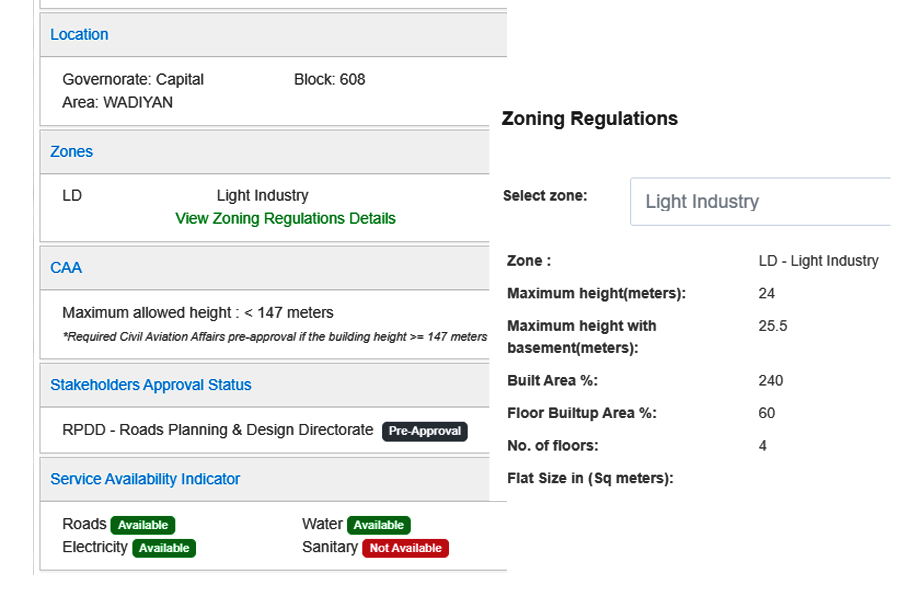Click the Zoning Regulations heading
900x600 pixels.
coord(589,119)
